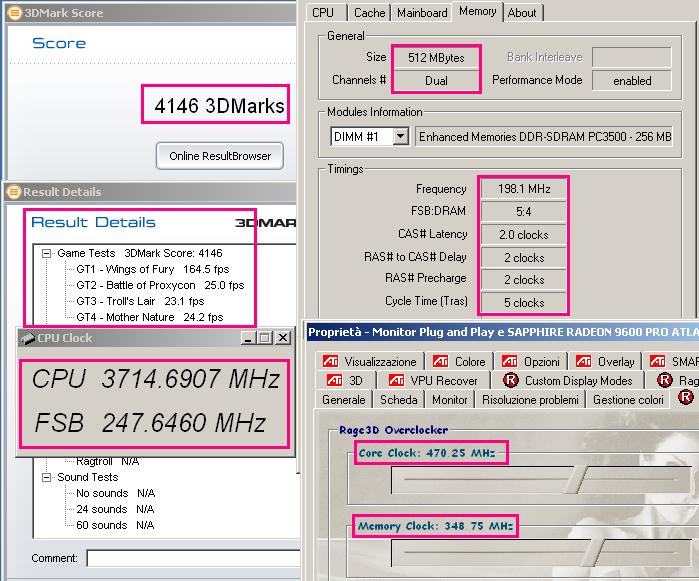Open the Overlay ATI tab
Image resolution: width=699 pixels, height=581 pixels.
coord(604,361)
